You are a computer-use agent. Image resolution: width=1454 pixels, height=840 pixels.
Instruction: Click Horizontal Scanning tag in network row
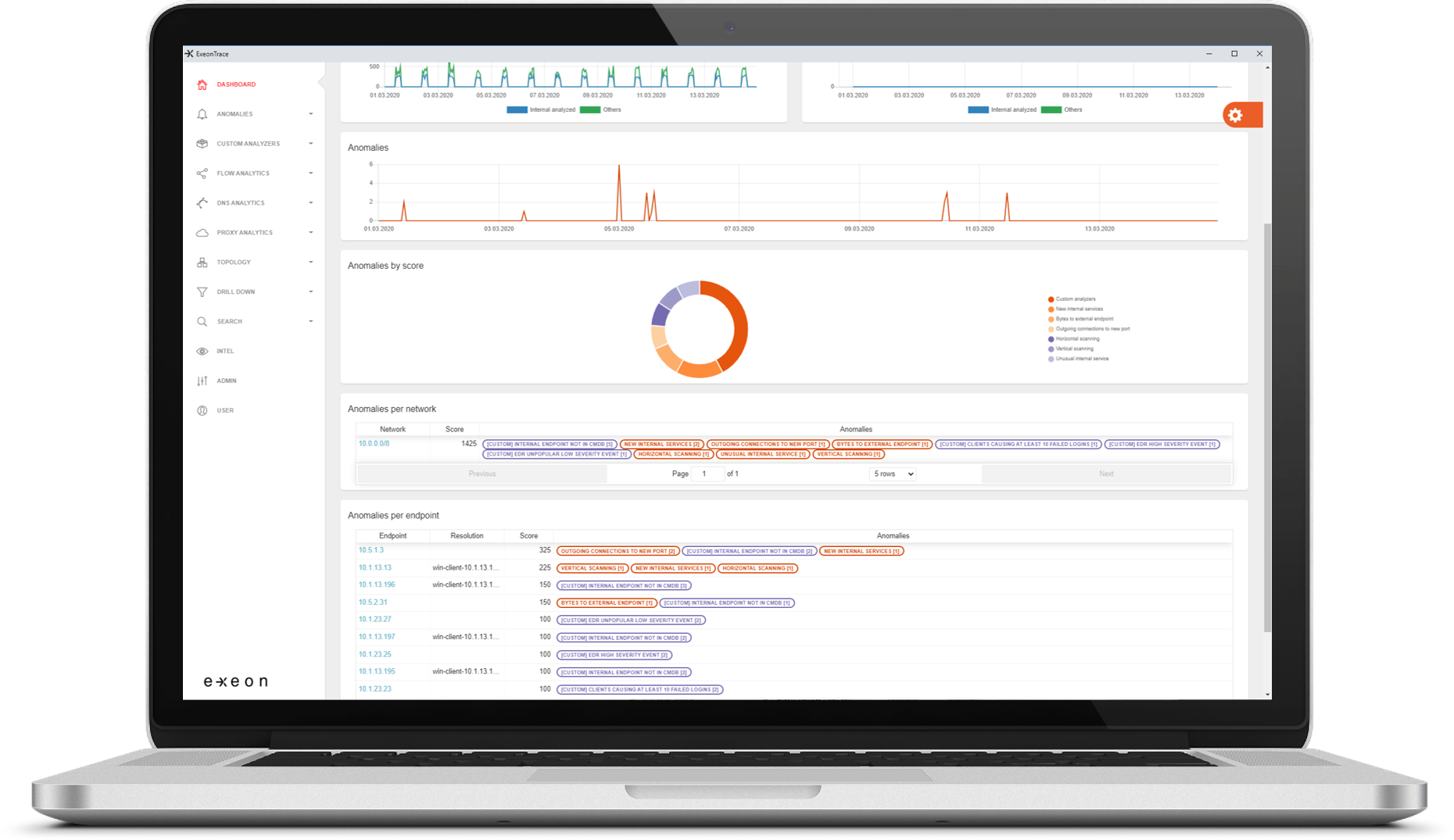[x=673, y=454]
